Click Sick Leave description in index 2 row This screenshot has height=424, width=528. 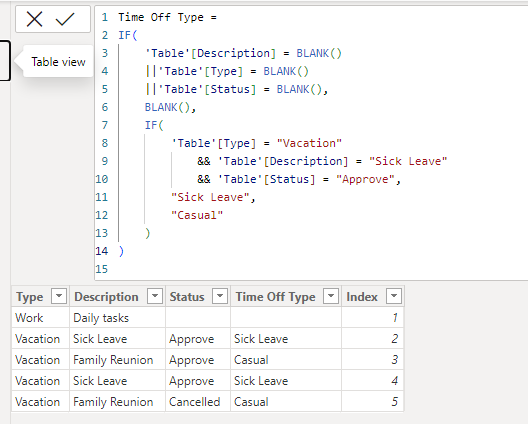[117, 338]
